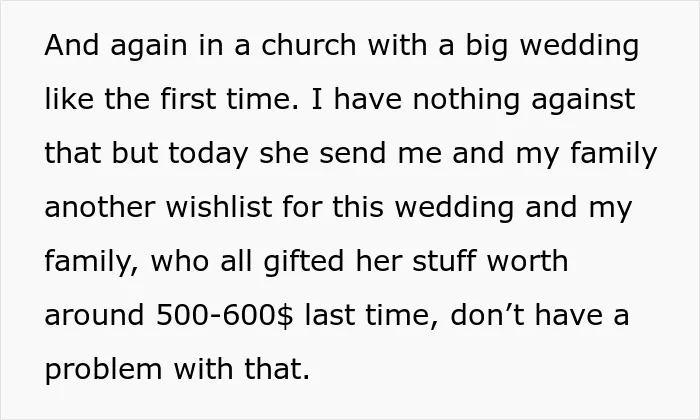Click the word "last" in sixth line

[330, 315]
